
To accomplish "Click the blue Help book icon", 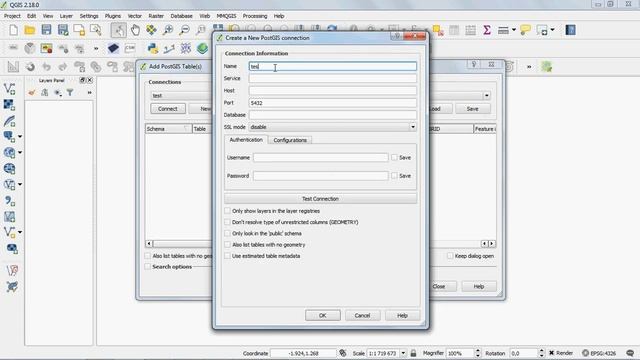I will pyautogui.click(x=570, y=30).
